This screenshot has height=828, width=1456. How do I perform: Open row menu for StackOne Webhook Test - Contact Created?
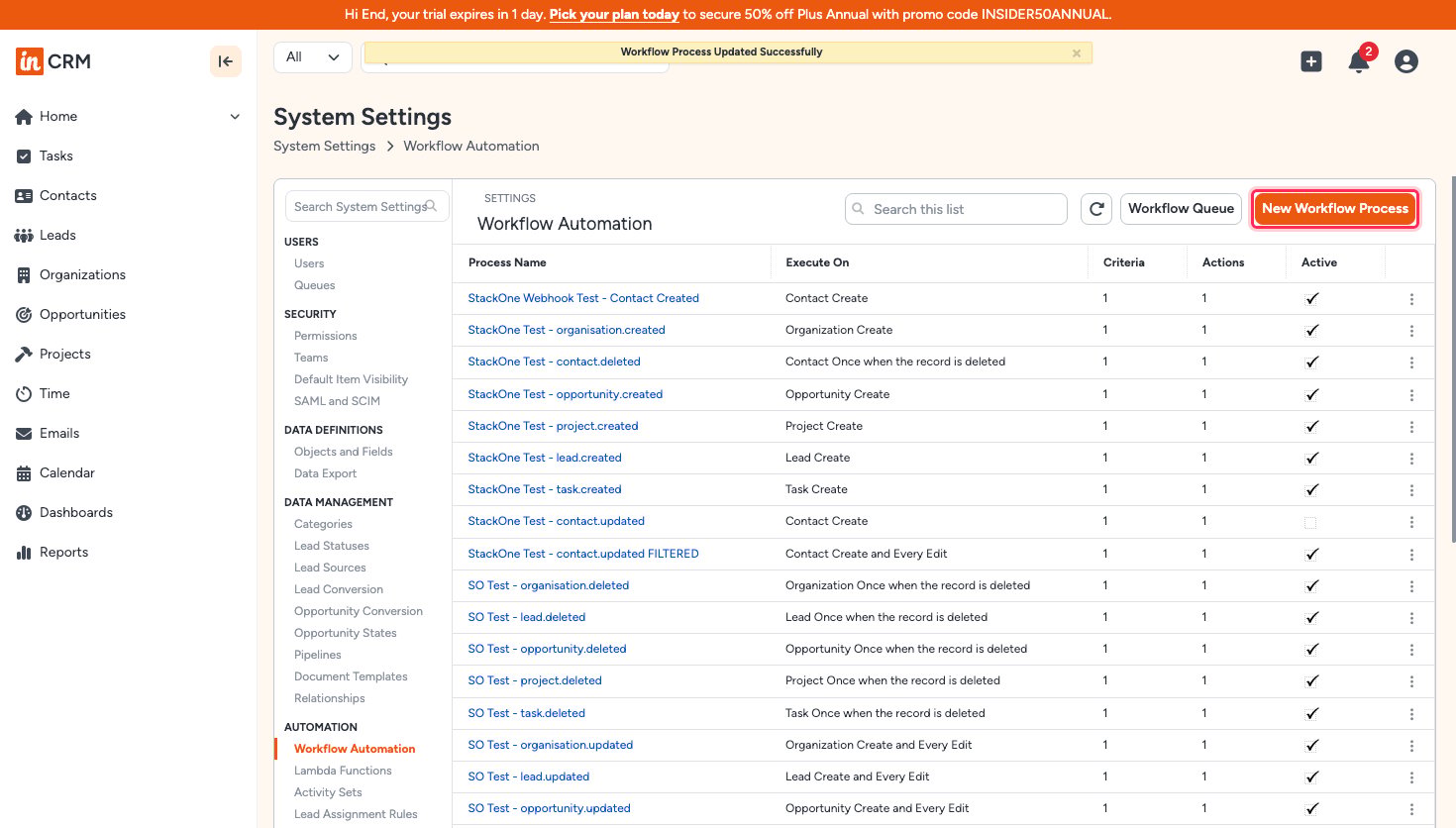[x=1411, y=299]
